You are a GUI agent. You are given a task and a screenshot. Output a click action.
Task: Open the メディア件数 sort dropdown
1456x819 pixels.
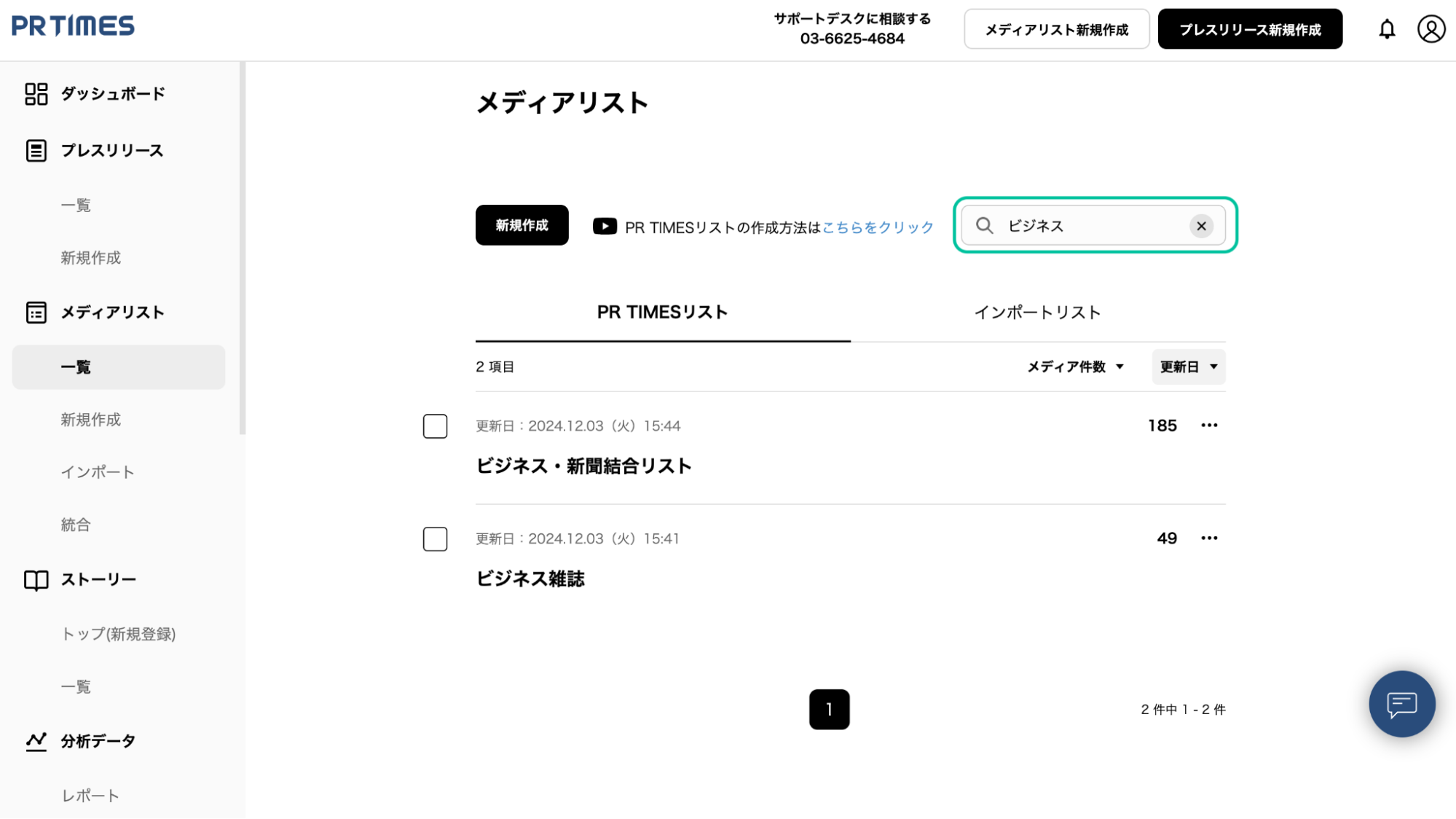tap(1075, 367)
